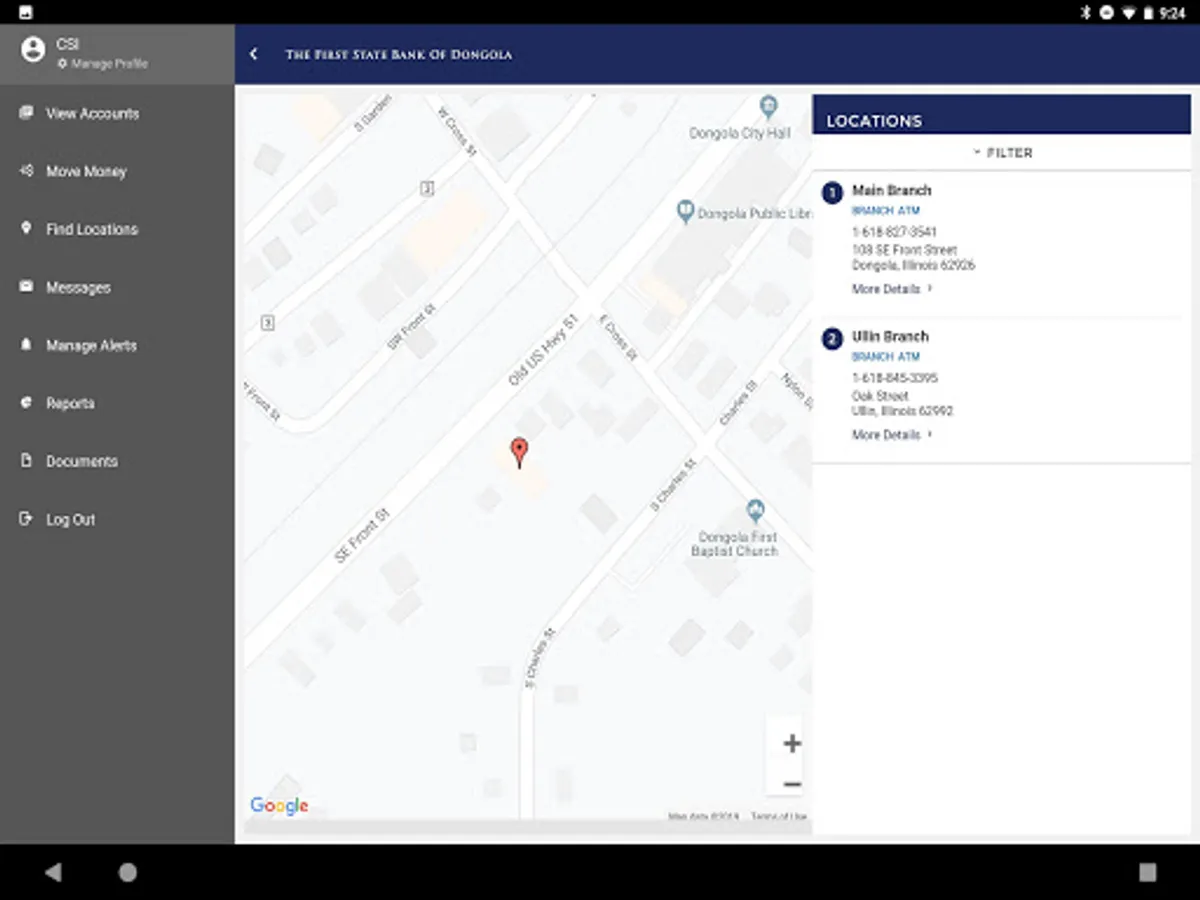
Task: Select the Move Money icon
Action: click(x=27, y=171)
